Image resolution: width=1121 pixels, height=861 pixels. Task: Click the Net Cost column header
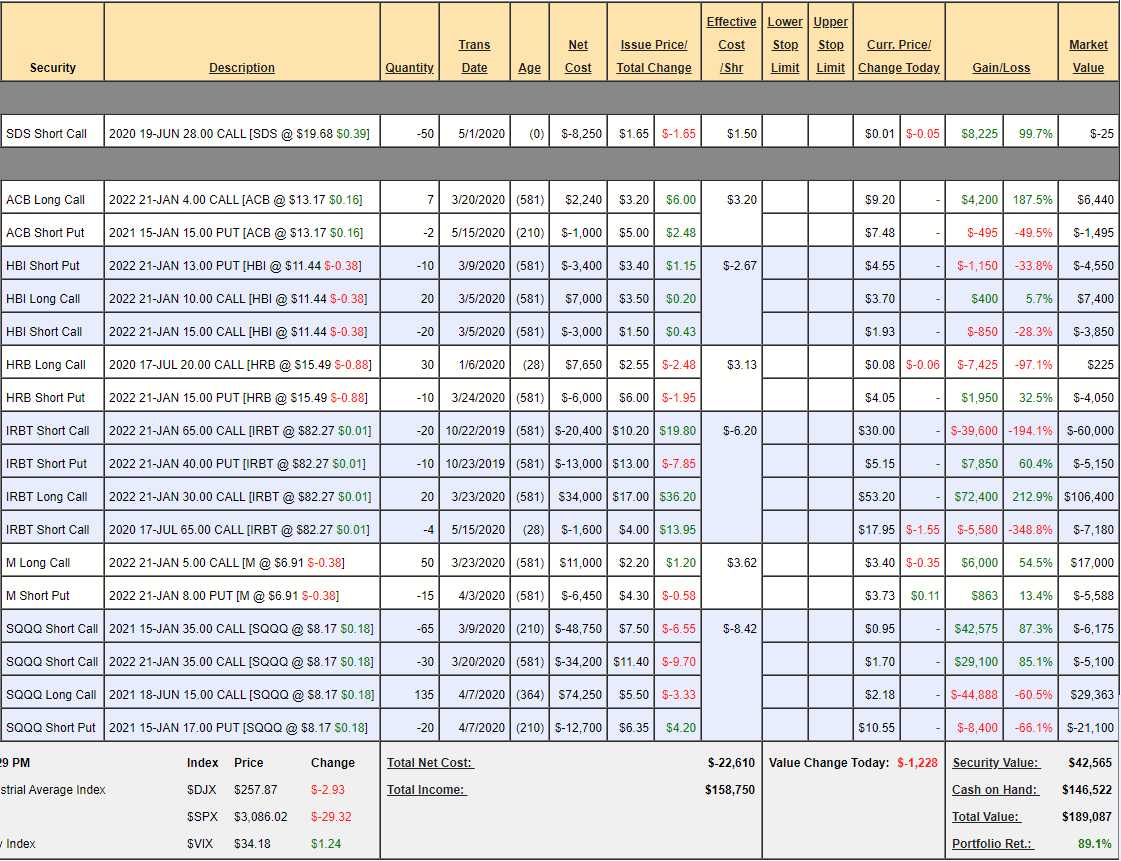pos(578,56)
